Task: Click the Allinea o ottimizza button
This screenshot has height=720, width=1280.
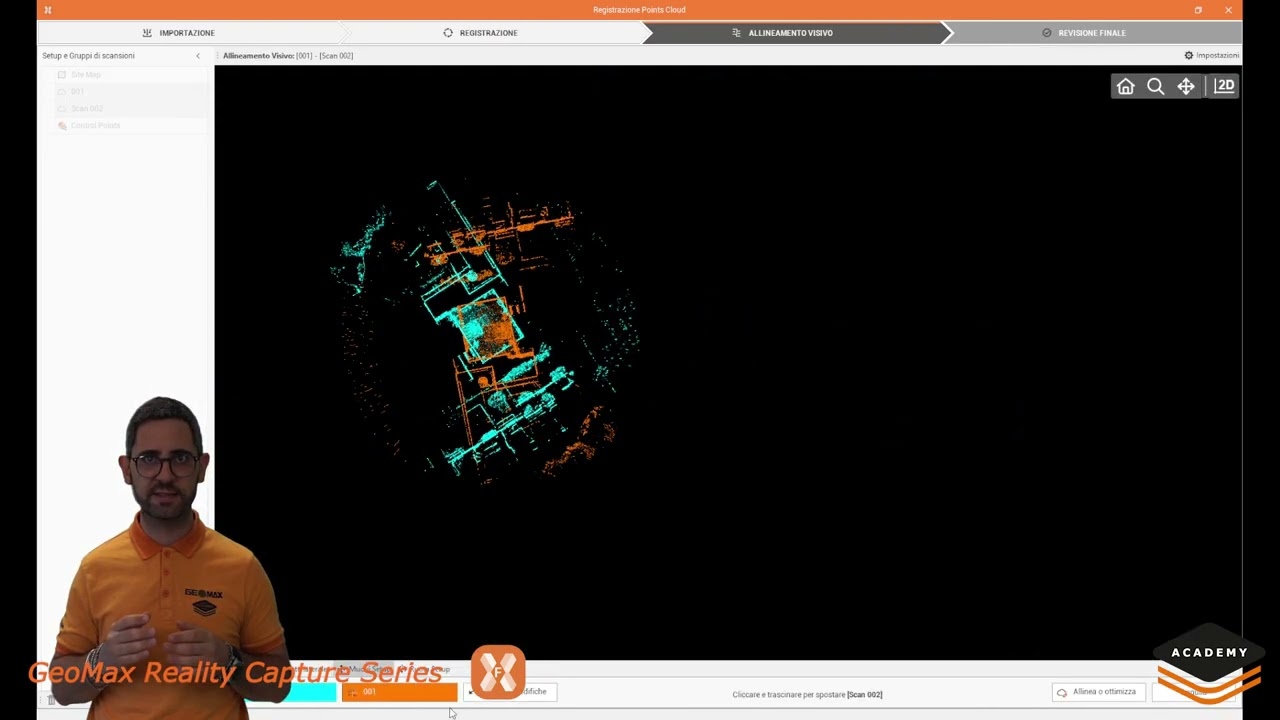Action: (1098, 692)
